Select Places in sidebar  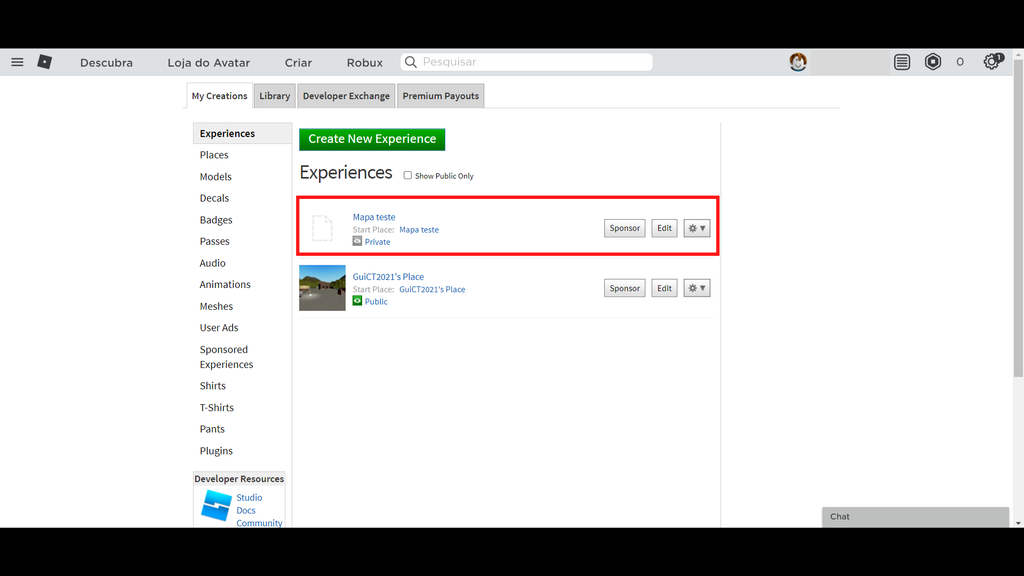[214, 155]
